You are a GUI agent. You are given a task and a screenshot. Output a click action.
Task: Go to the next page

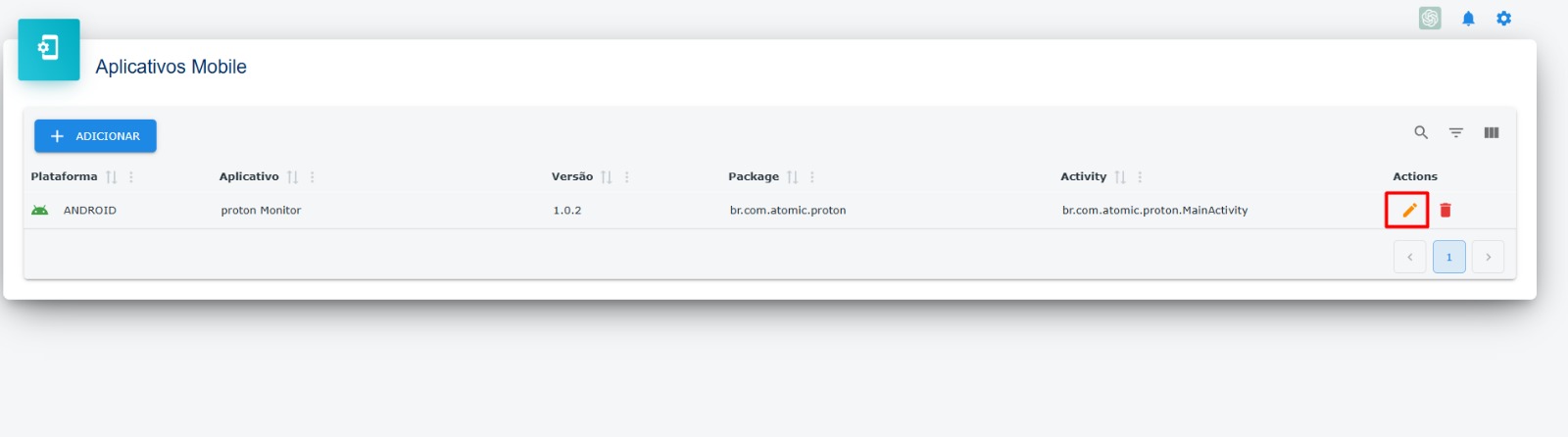tap(1488, 257)
